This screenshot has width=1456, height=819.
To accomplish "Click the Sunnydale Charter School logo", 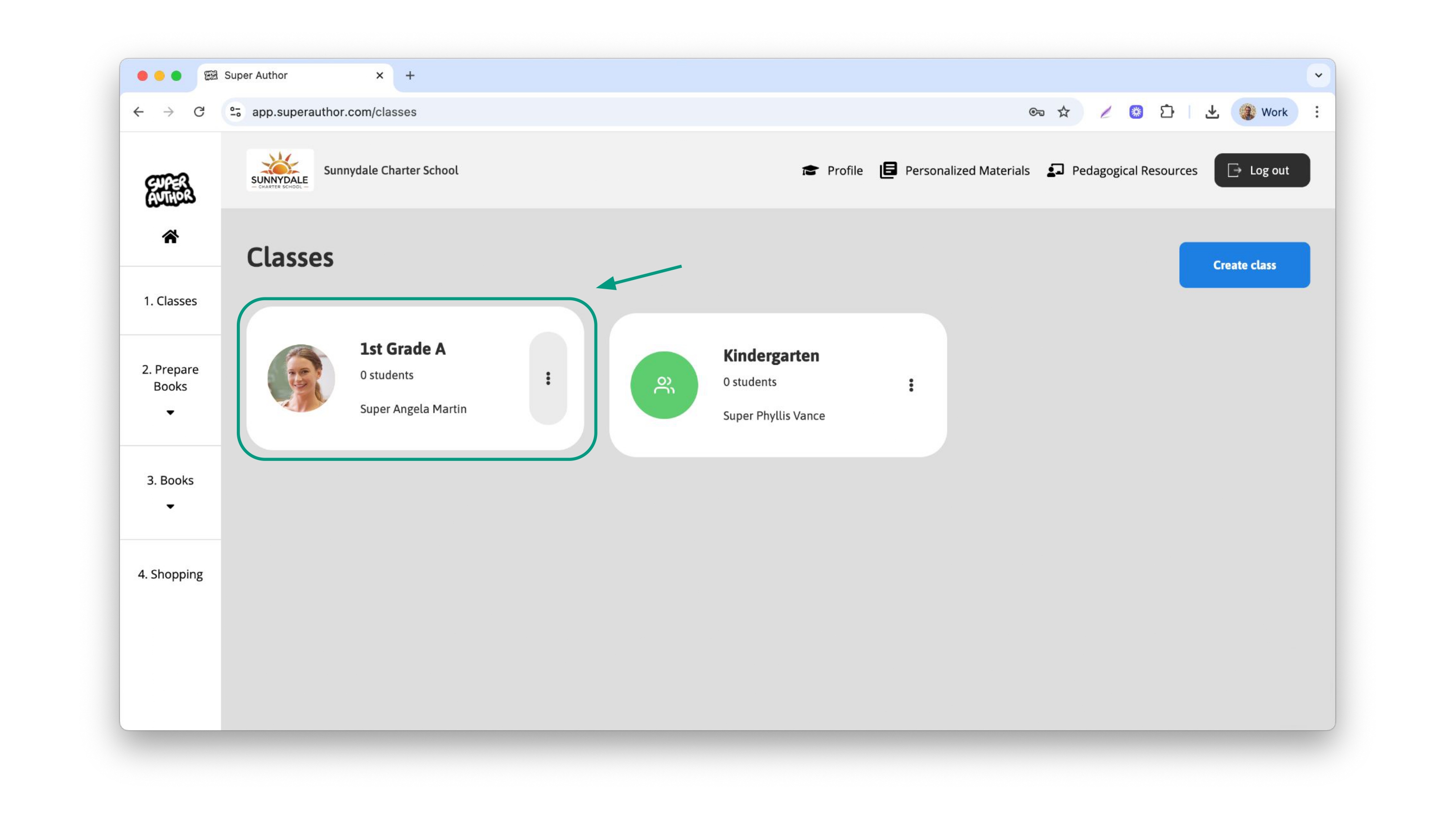I will coord(280,170).
